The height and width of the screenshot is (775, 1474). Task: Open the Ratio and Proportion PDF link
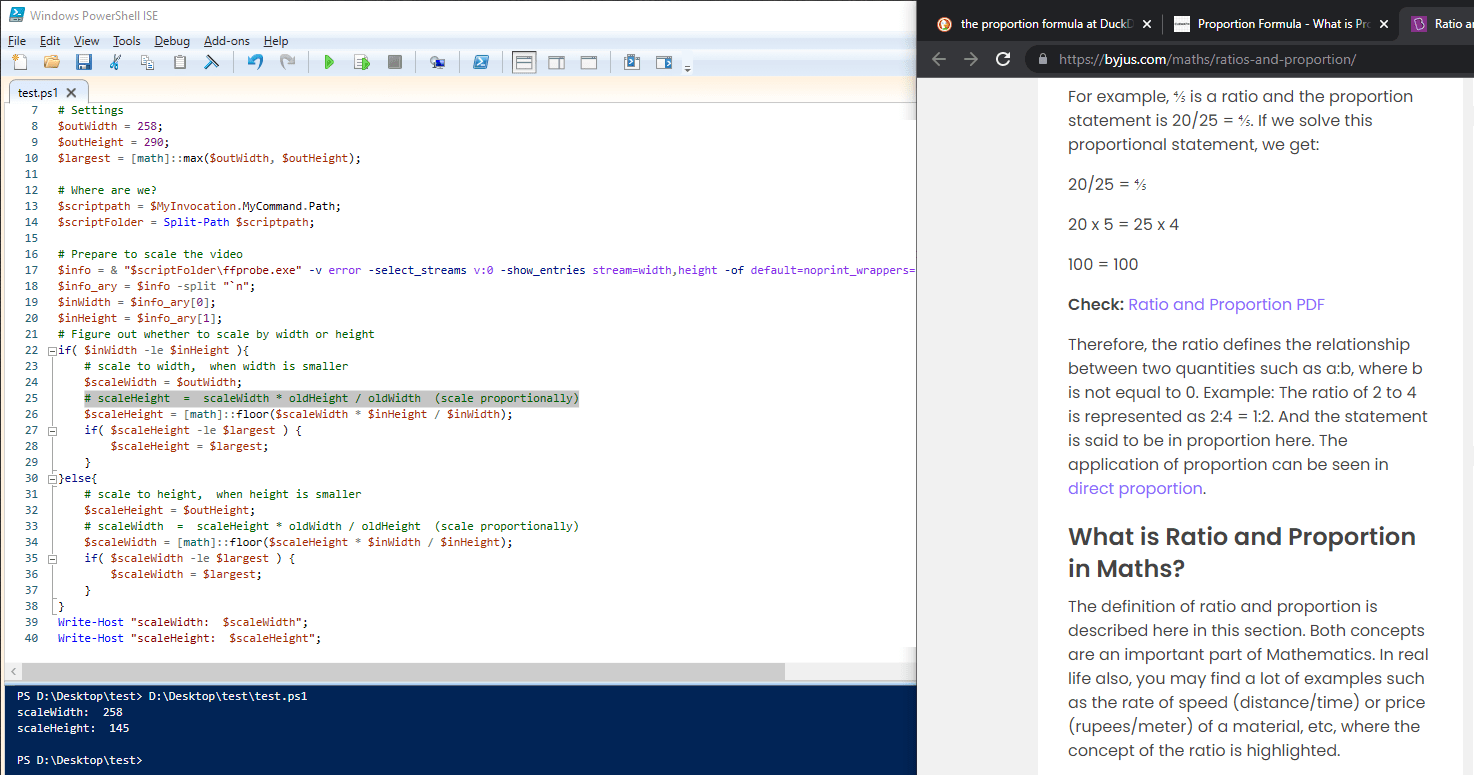point(1226,304)
